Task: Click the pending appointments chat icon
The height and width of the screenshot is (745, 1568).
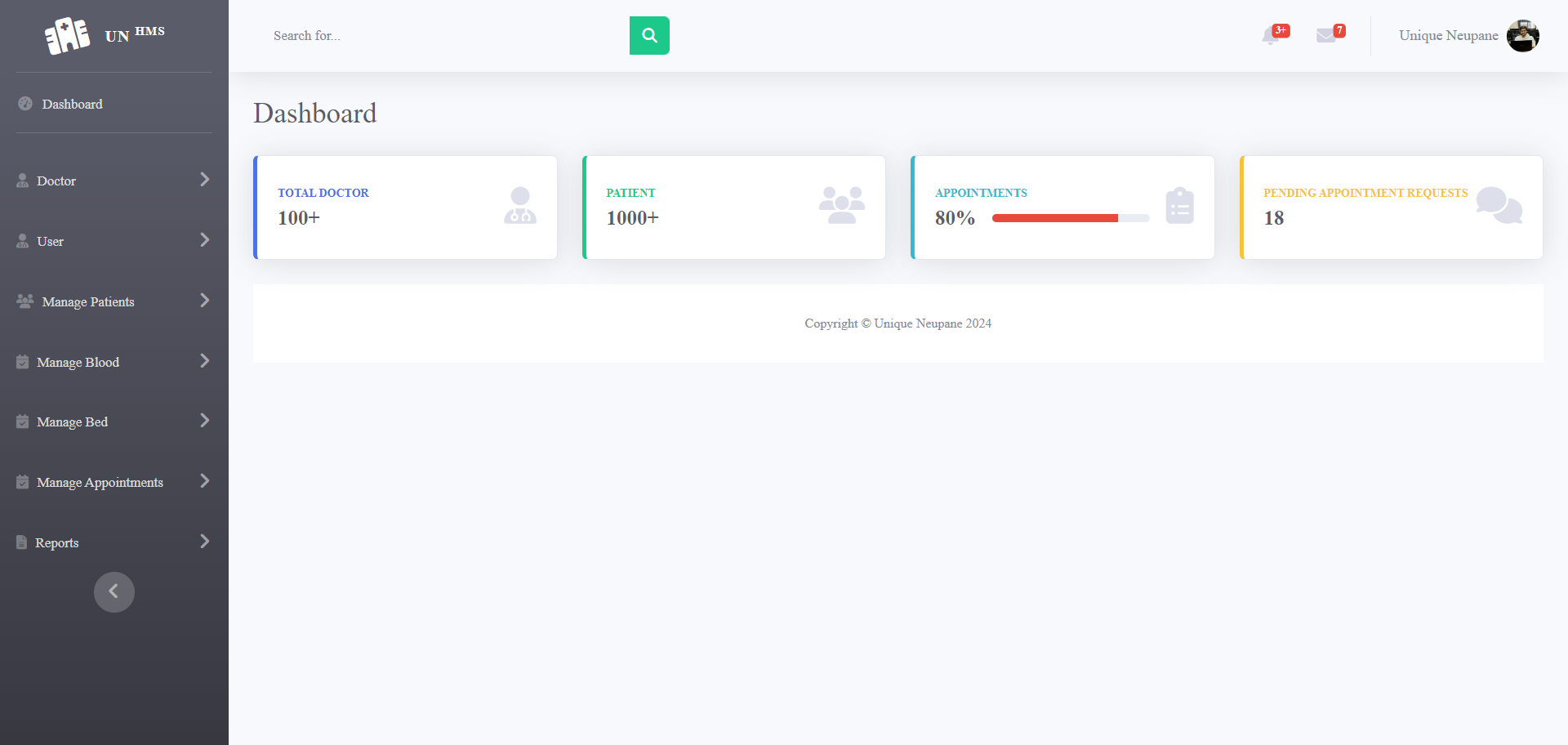Action: coord(1499,207)
